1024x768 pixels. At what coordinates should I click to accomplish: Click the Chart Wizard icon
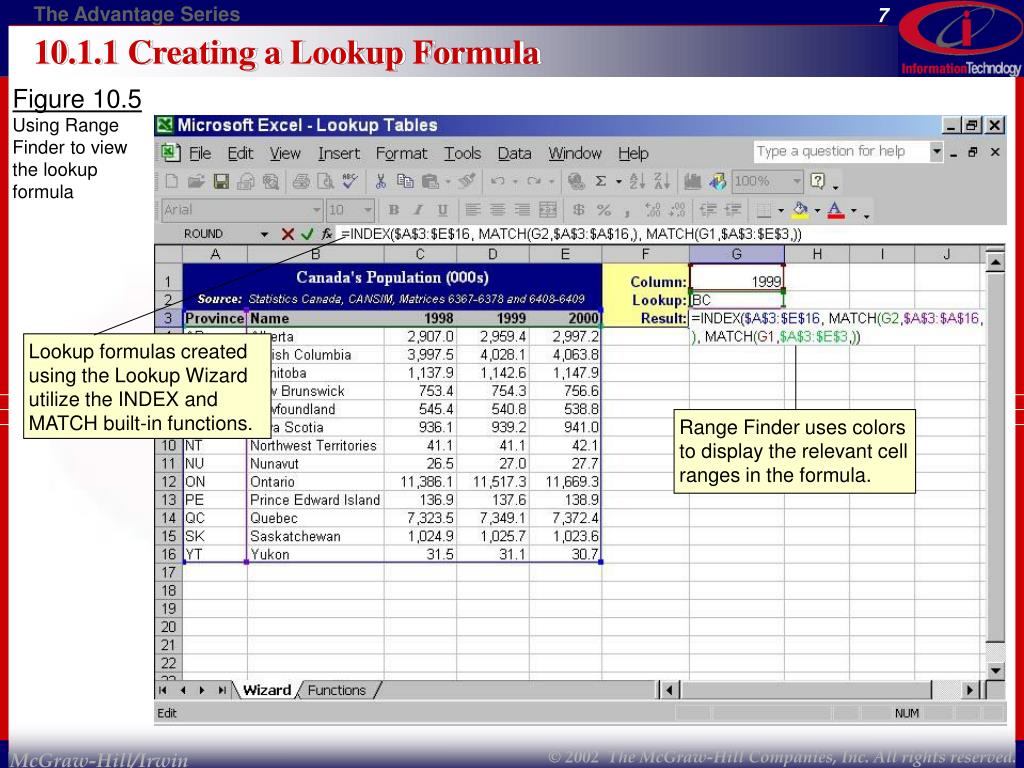click(692, 182)
